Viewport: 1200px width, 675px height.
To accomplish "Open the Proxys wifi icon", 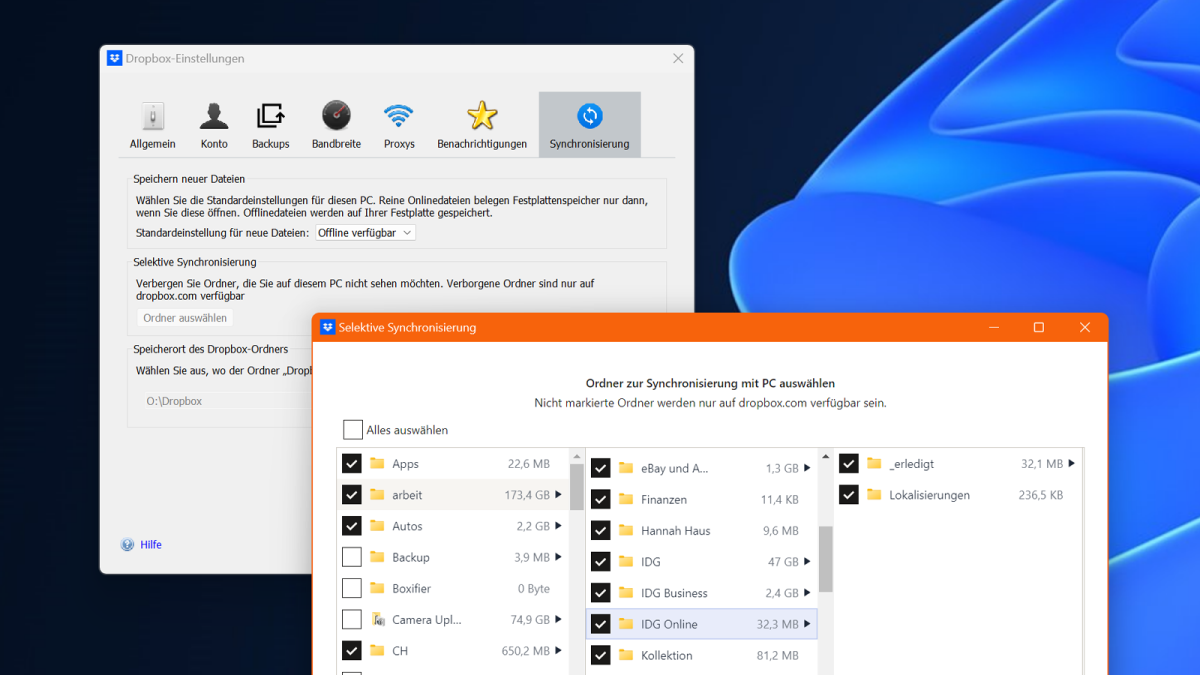I will pyautogui.click(x=399, y=116).
